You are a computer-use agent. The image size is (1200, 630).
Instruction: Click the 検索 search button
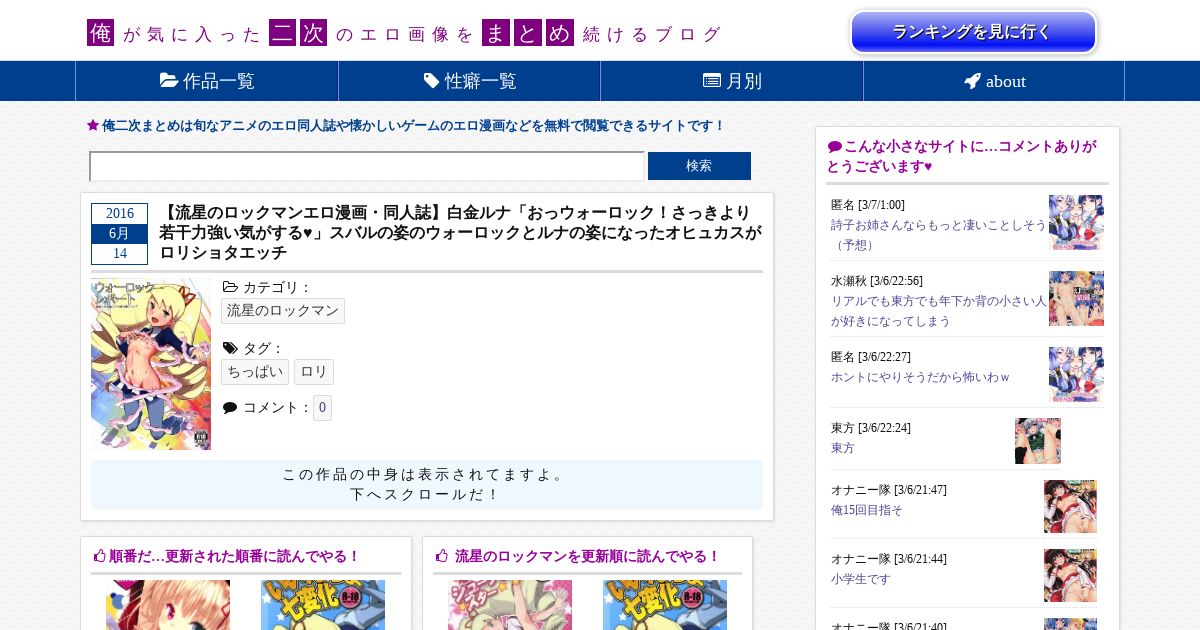pyautogui.click(x=699, y=166)
